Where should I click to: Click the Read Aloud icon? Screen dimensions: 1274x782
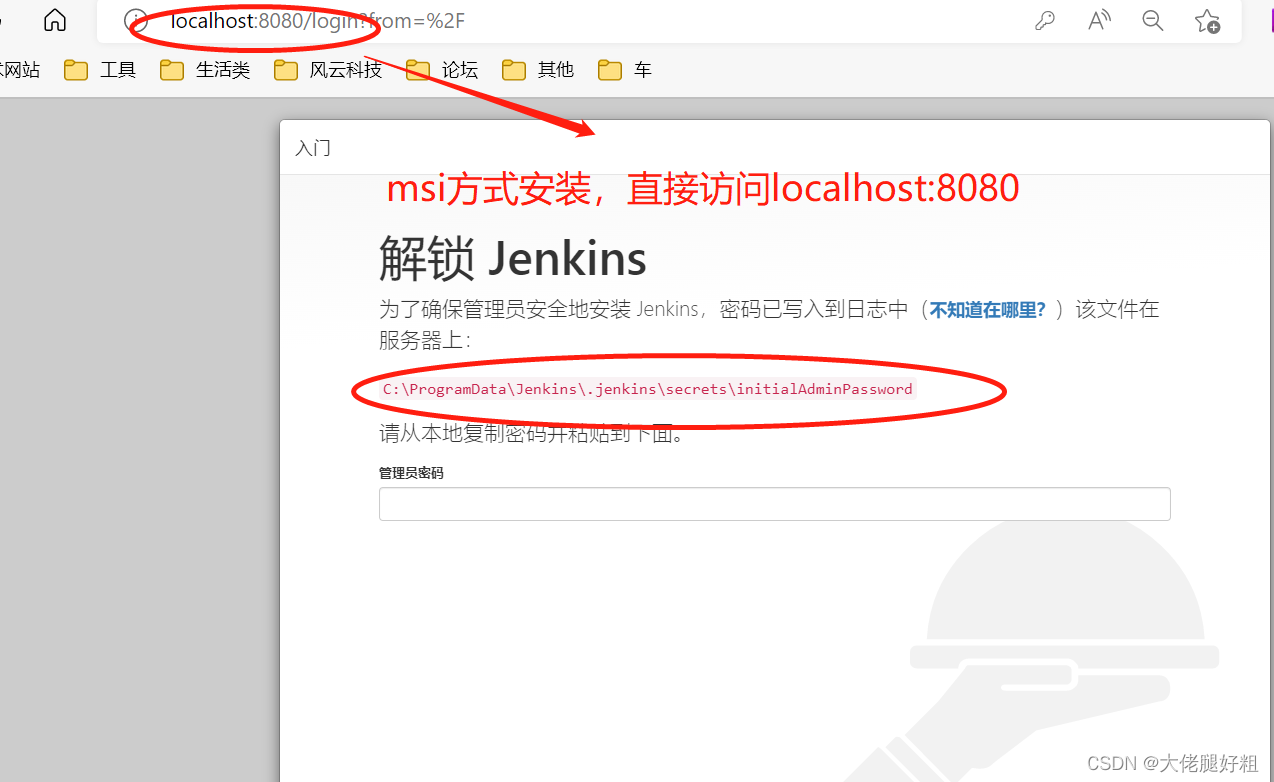tap(1099, 21)
